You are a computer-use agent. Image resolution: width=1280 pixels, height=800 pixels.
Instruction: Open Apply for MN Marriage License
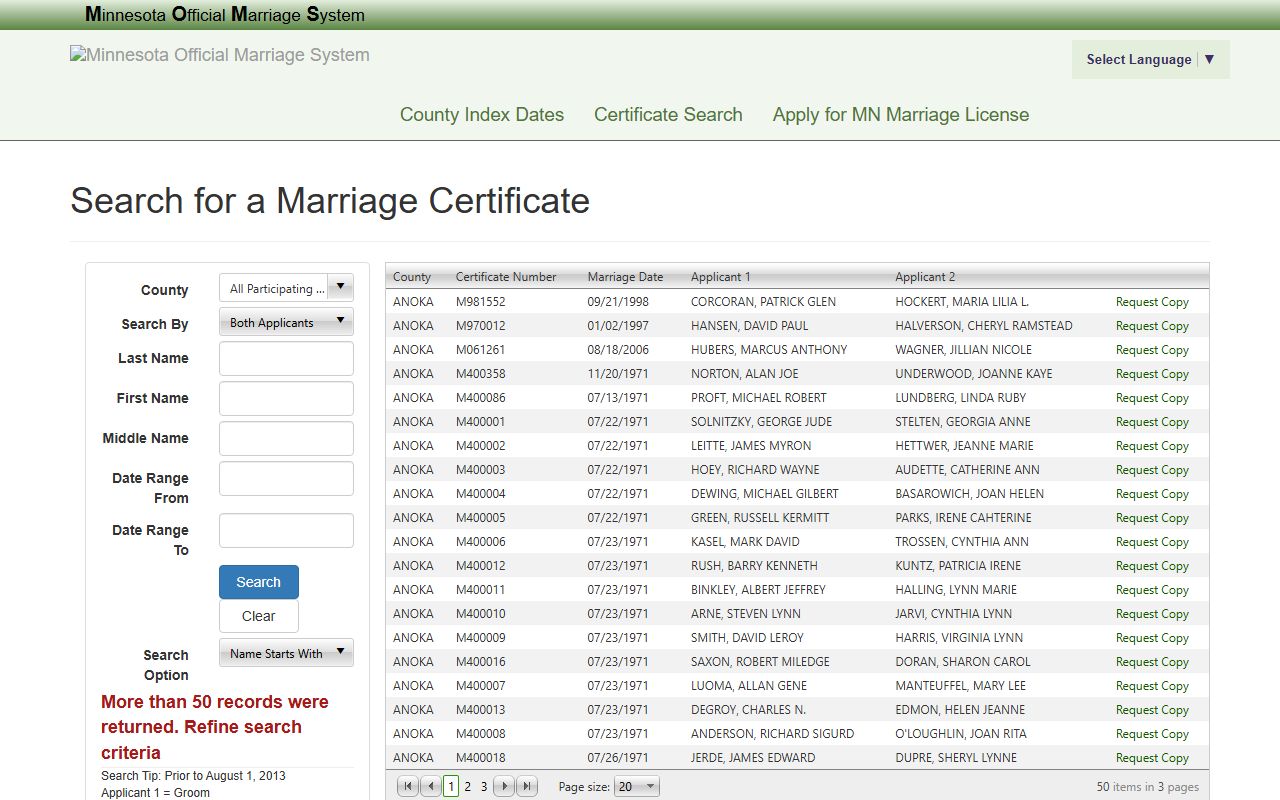(901, 114)
